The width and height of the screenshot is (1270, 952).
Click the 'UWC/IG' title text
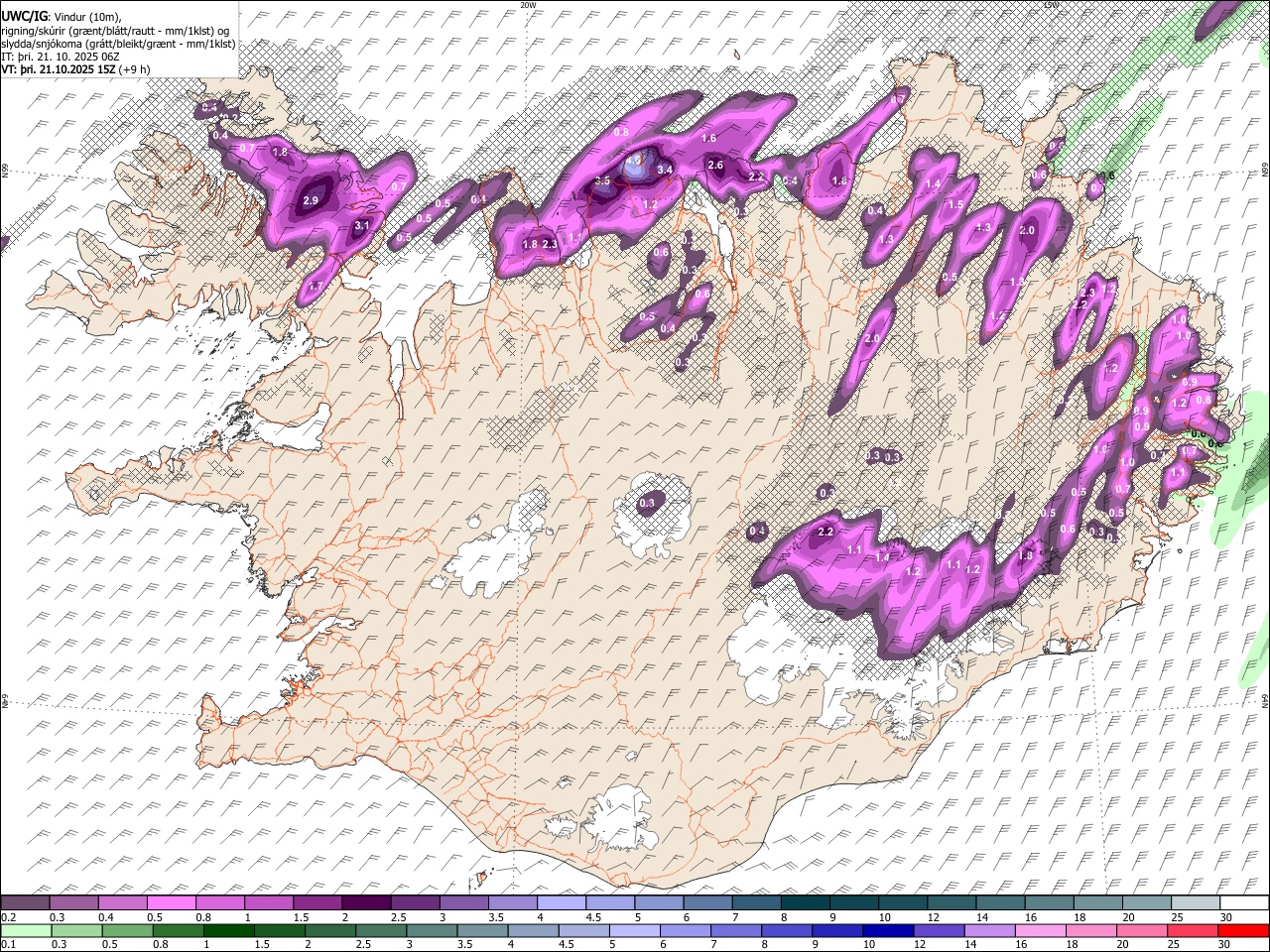click(x=23, y=16)
